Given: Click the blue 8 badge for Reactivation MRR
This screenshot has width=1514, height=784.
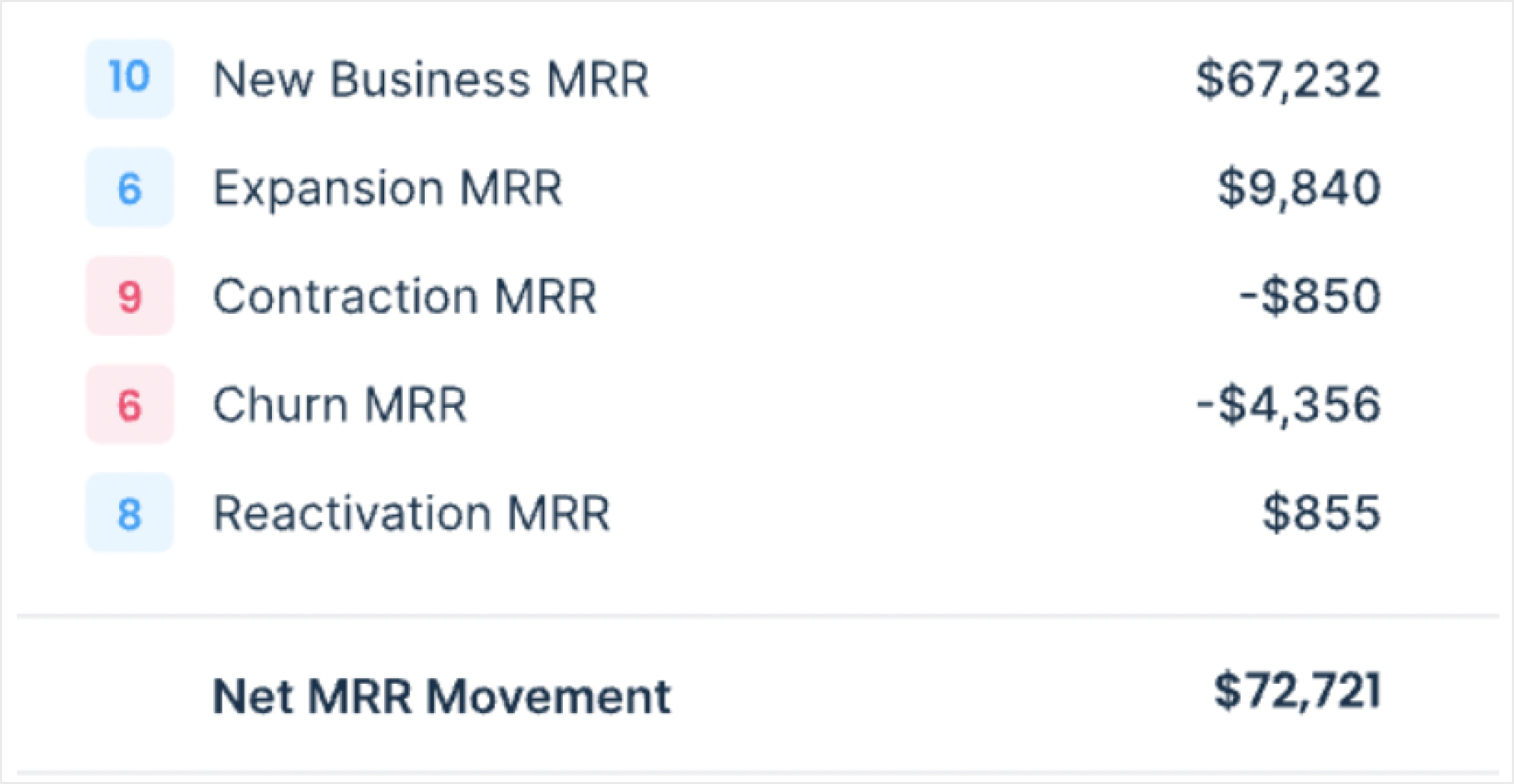Looking at the screenshot, I should tap(130, 513).
